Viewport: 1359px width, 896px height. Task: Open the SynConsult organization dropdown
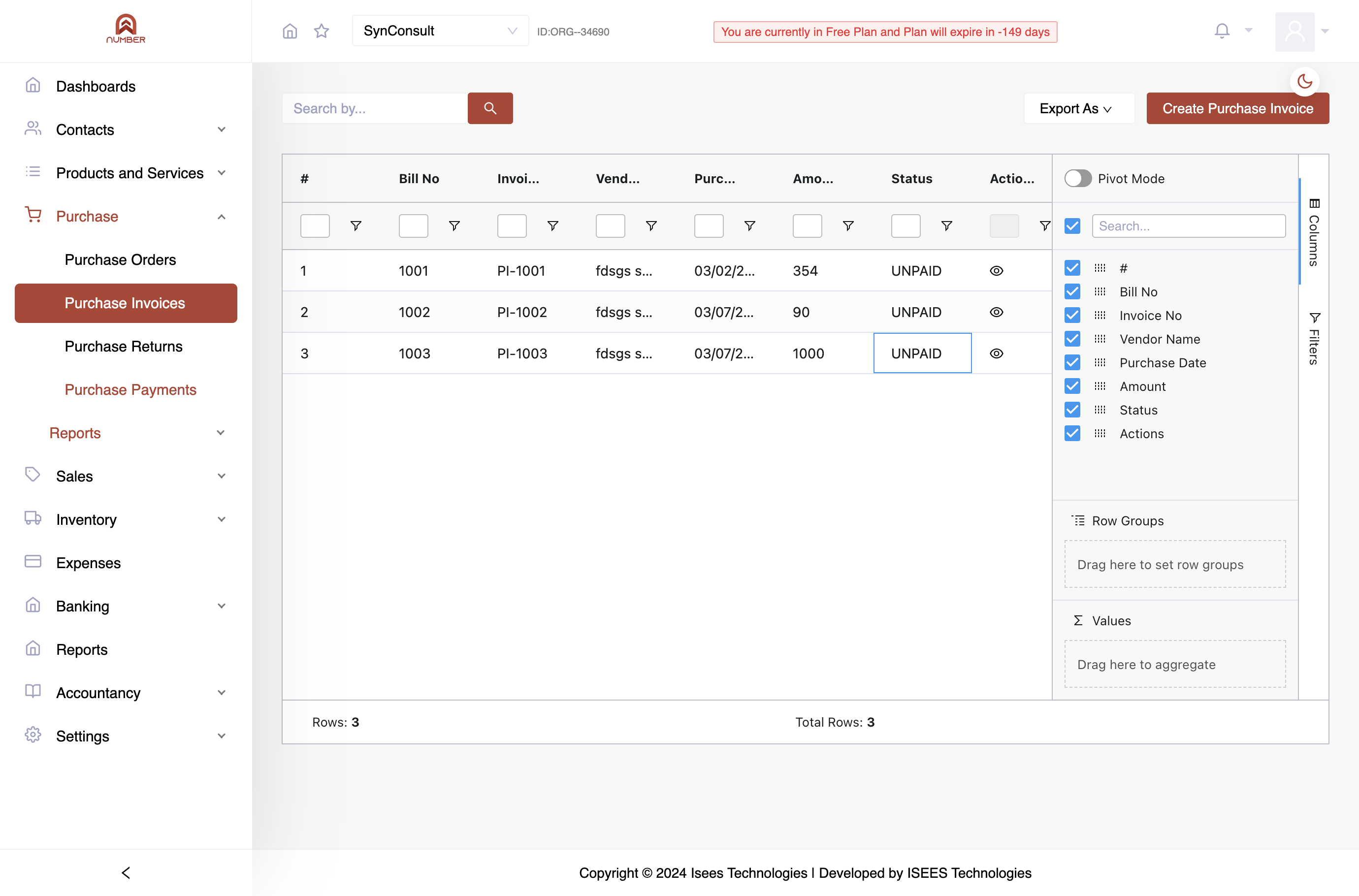(440, 31)
